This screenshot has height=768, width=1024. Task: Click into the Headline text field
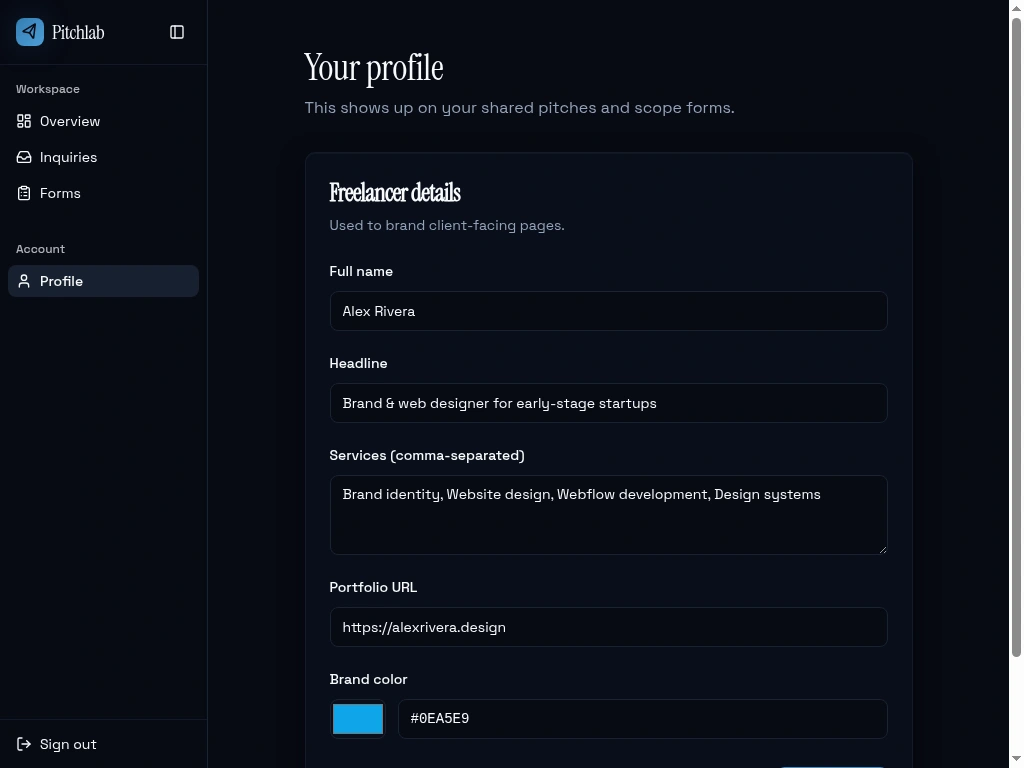(x=608, y=403)
